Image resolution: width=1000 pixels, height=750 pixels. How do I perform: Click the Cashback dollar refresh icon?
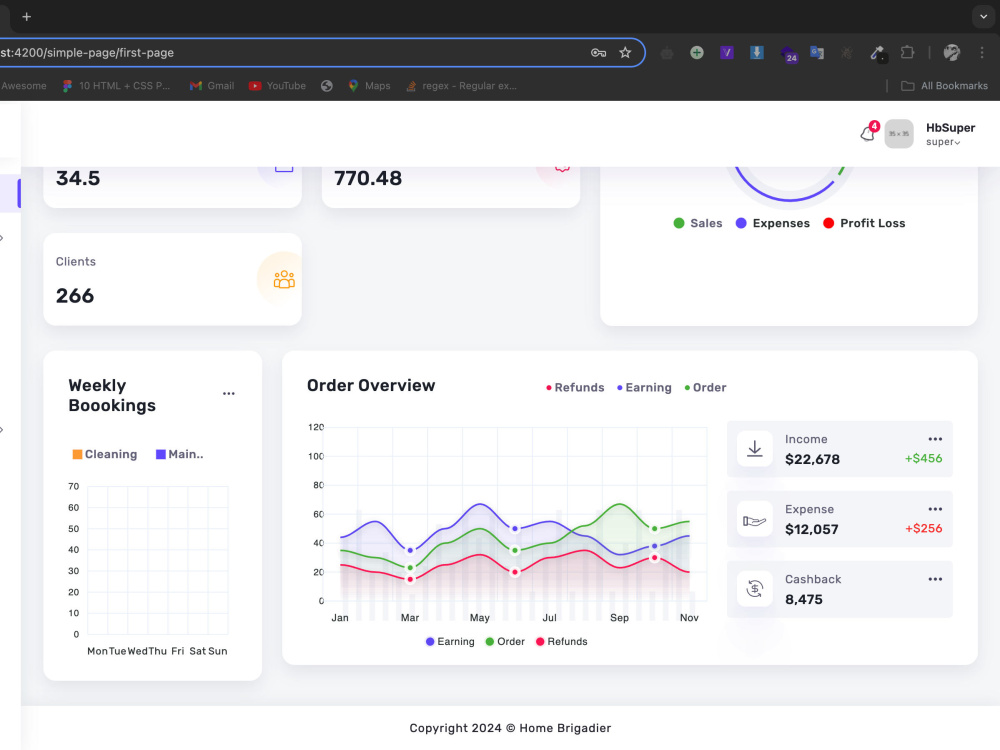click(x=754, y=589)
